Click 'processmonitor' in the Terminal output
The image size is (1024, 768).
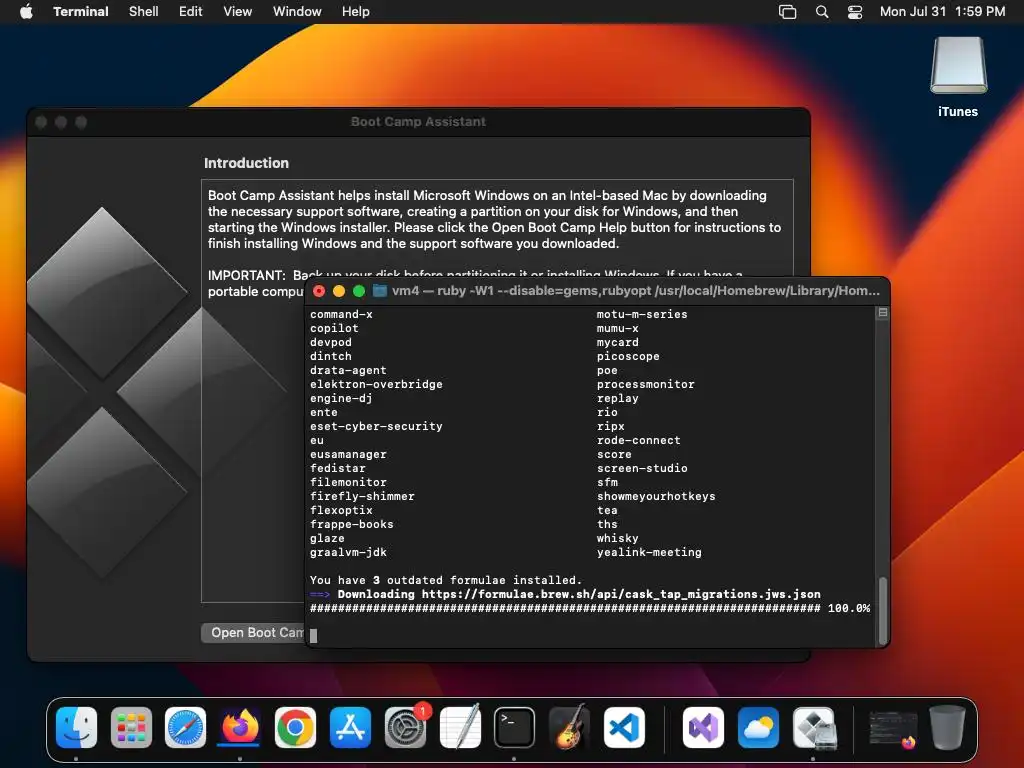(645, 384)
